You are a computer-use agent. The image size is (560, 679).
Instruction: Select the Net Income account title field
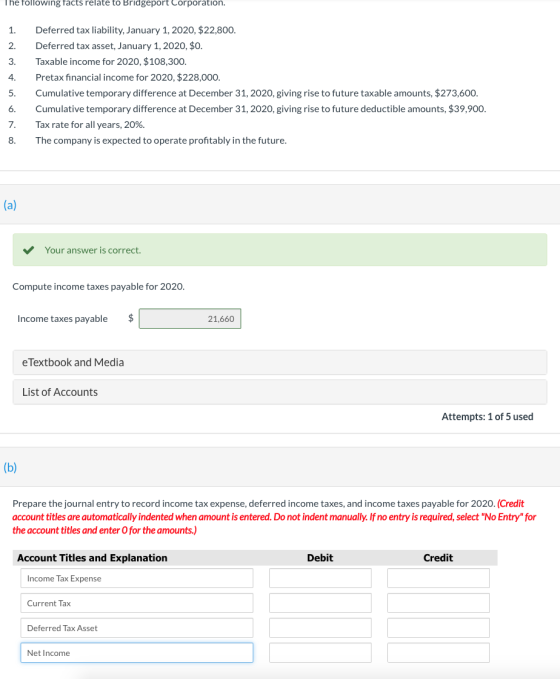[137, 653]
